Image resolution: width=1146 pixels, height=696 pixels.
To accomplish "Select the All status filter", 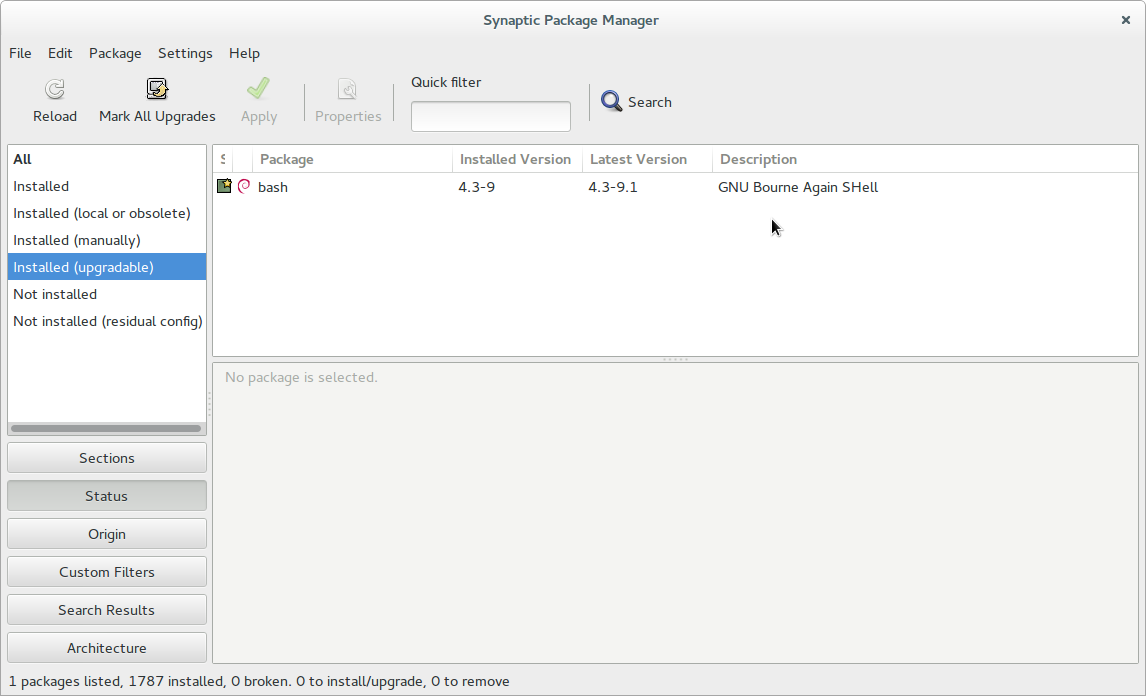I will pyautogui.click(x=107, y=159).
